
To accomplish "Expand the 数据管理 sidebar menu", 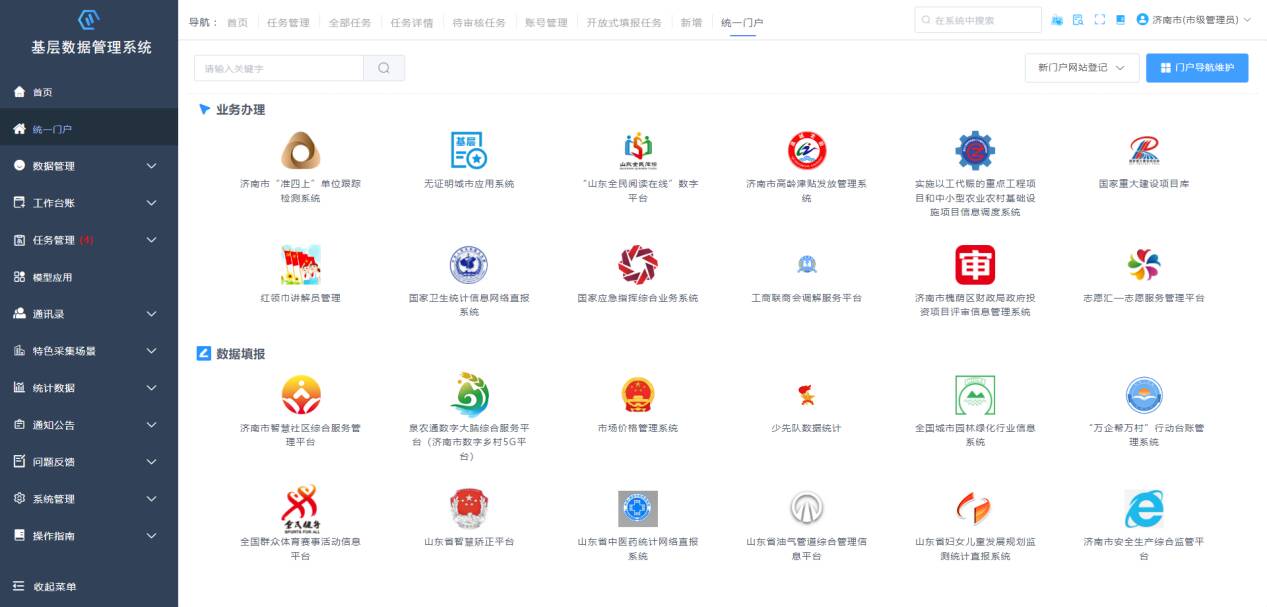I will (88, 166).
